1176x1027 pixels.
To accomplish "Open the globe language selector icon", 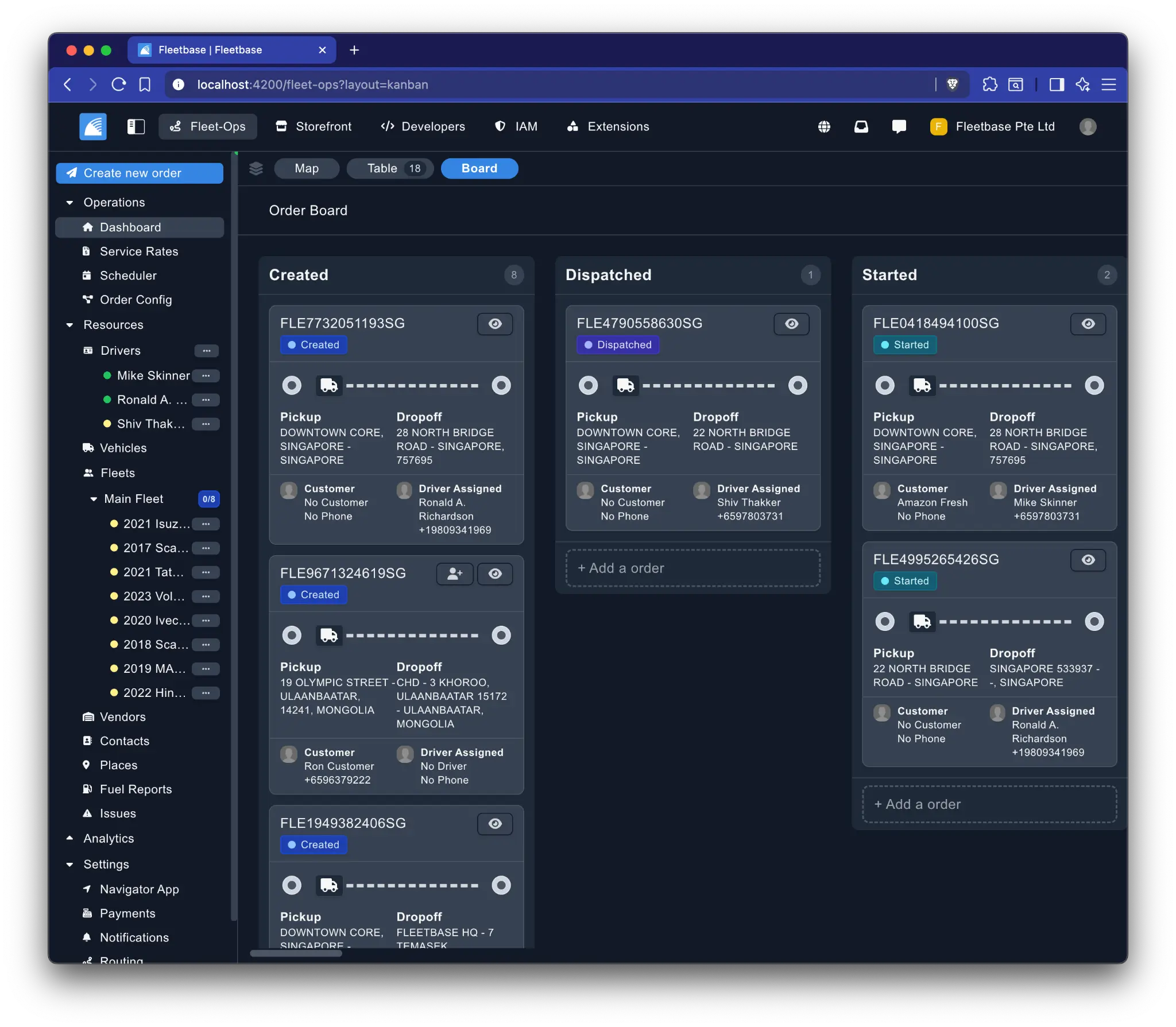I will (824, 126).
